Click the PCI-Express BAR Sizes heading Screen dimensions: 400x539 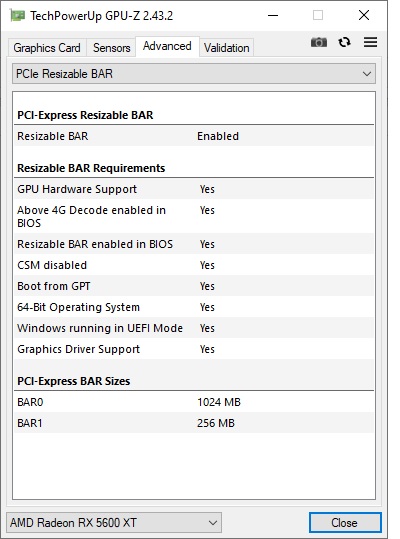point(74,381)
